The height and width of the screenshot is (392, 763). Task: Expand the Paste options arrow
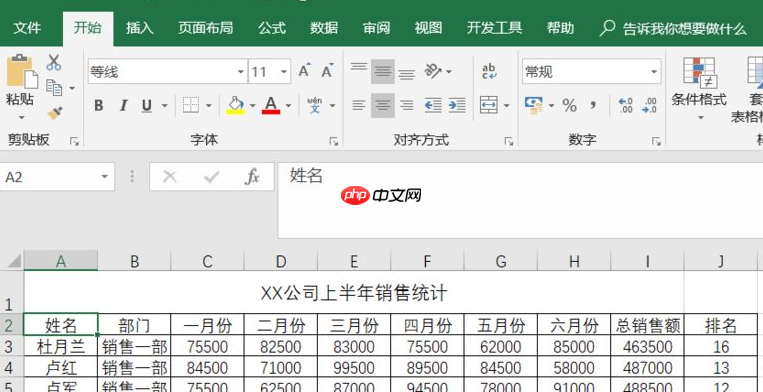21,118
